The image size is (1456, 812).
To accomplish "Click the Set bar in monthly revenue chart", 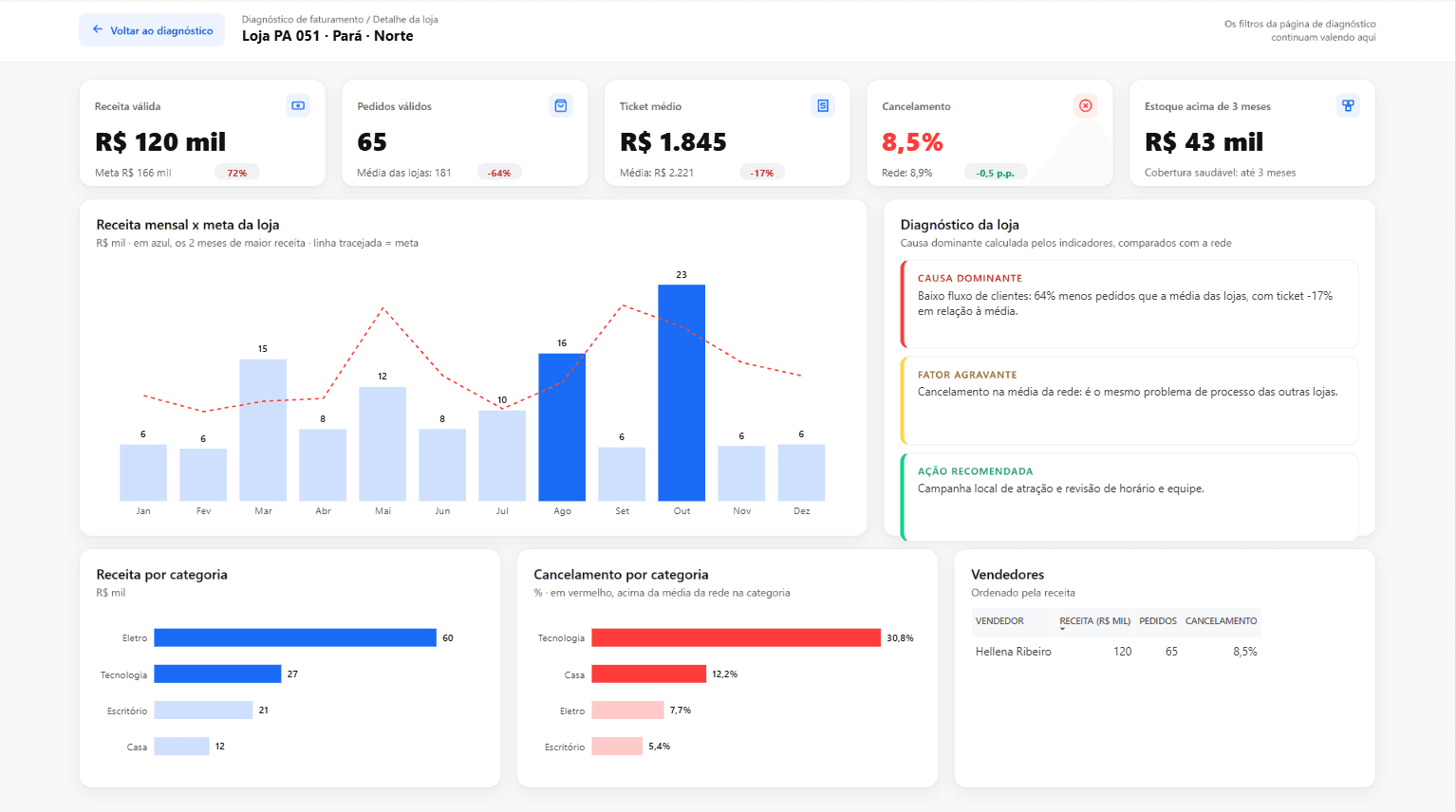I will coord(622,474).
